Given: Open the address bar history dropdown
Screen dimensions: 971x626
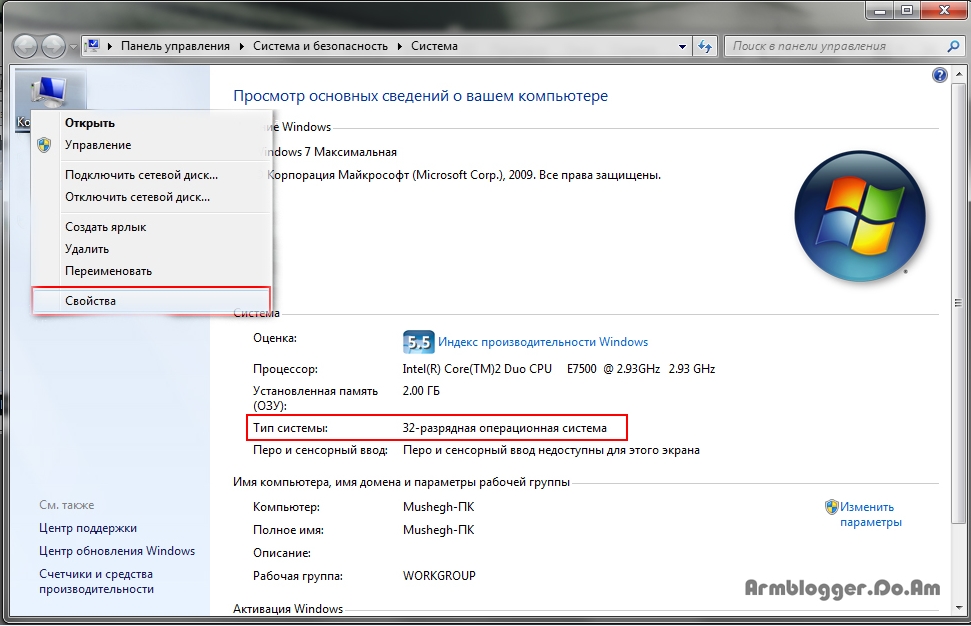Looking at the screenshot, I should 682,46.
